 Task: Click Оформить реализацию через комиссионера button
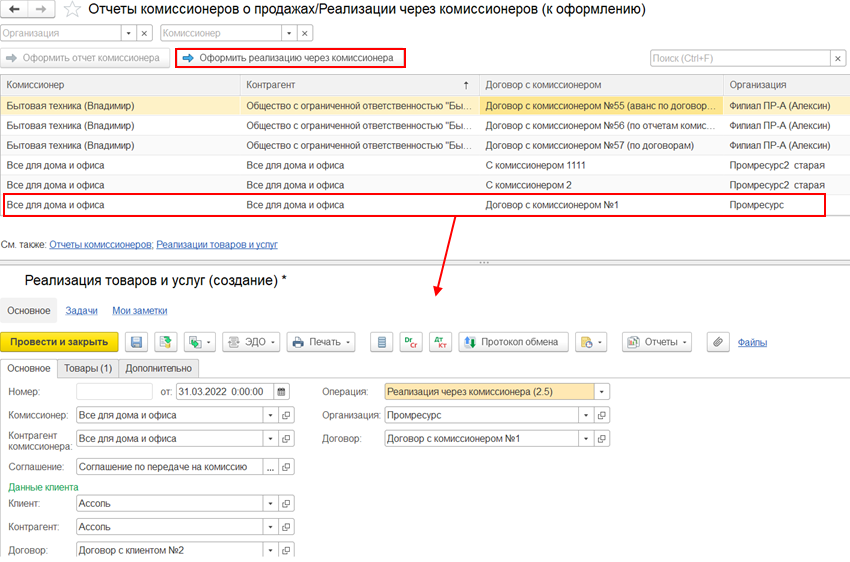290,58
